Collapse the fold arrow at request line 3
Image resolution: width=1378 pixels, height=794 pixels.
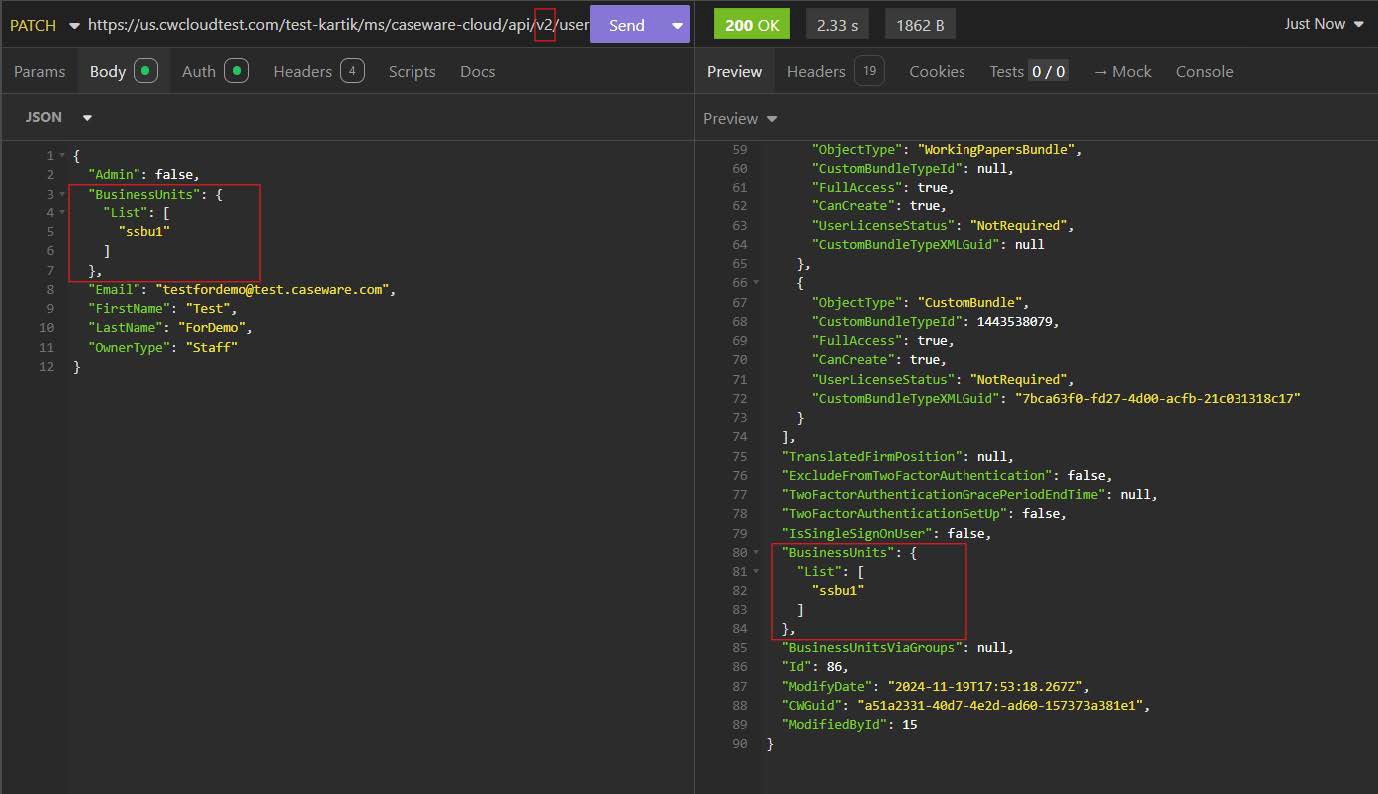pos(62,194)
